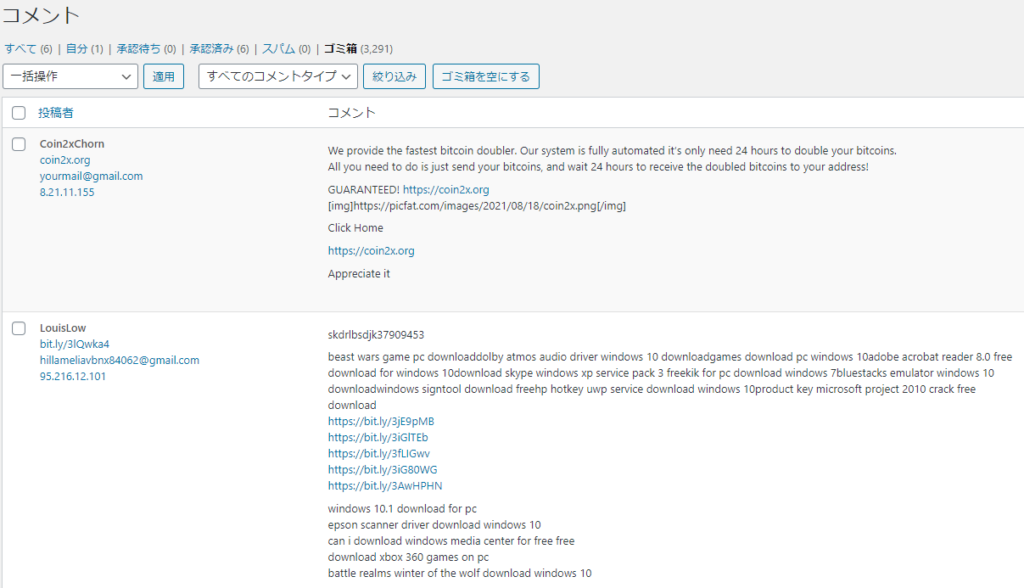
Task: Click the コメント page title
Action: pos(41,15)
